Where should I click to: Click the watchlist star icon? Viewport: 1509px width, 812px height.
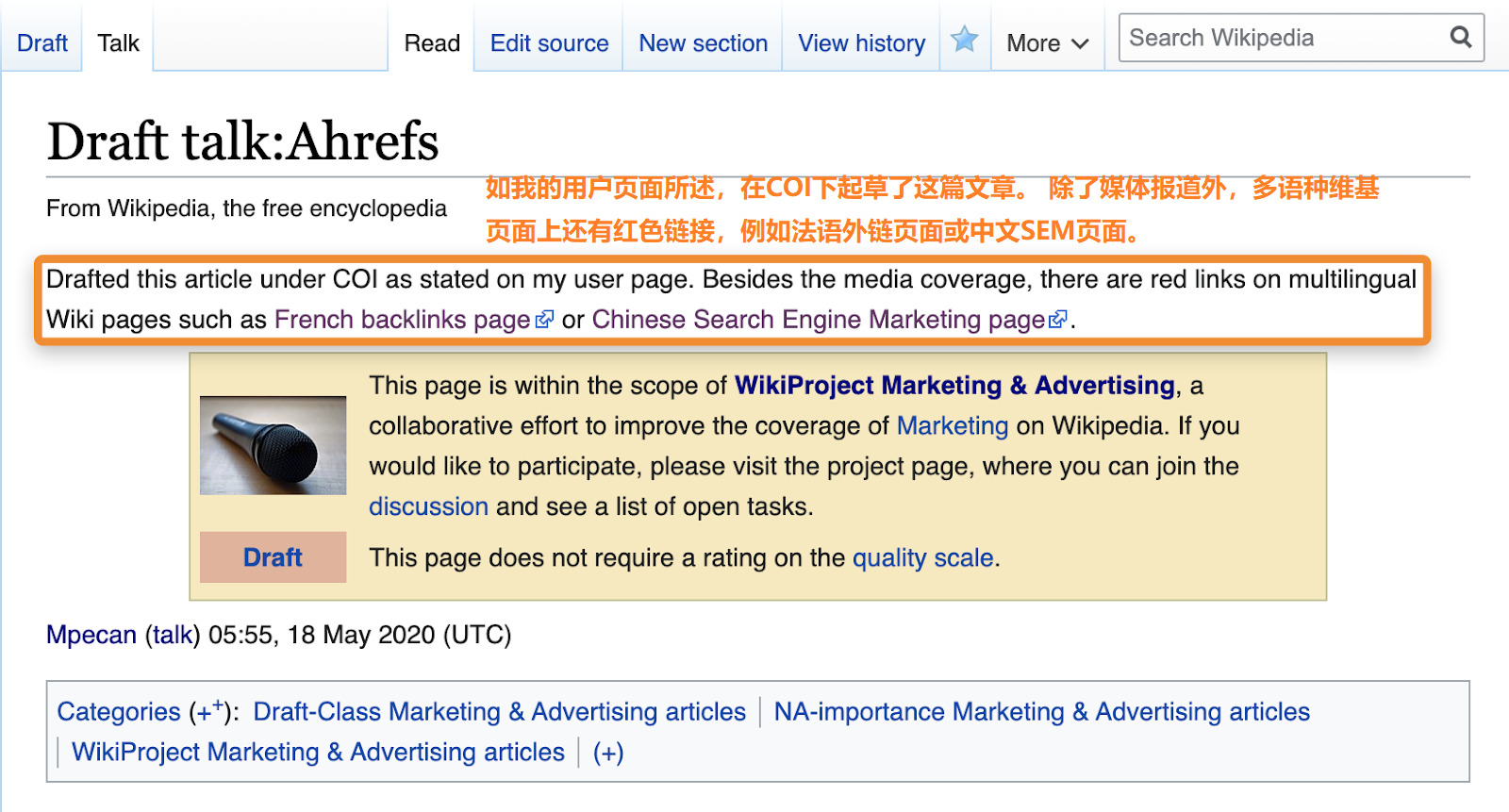(964, 40)
